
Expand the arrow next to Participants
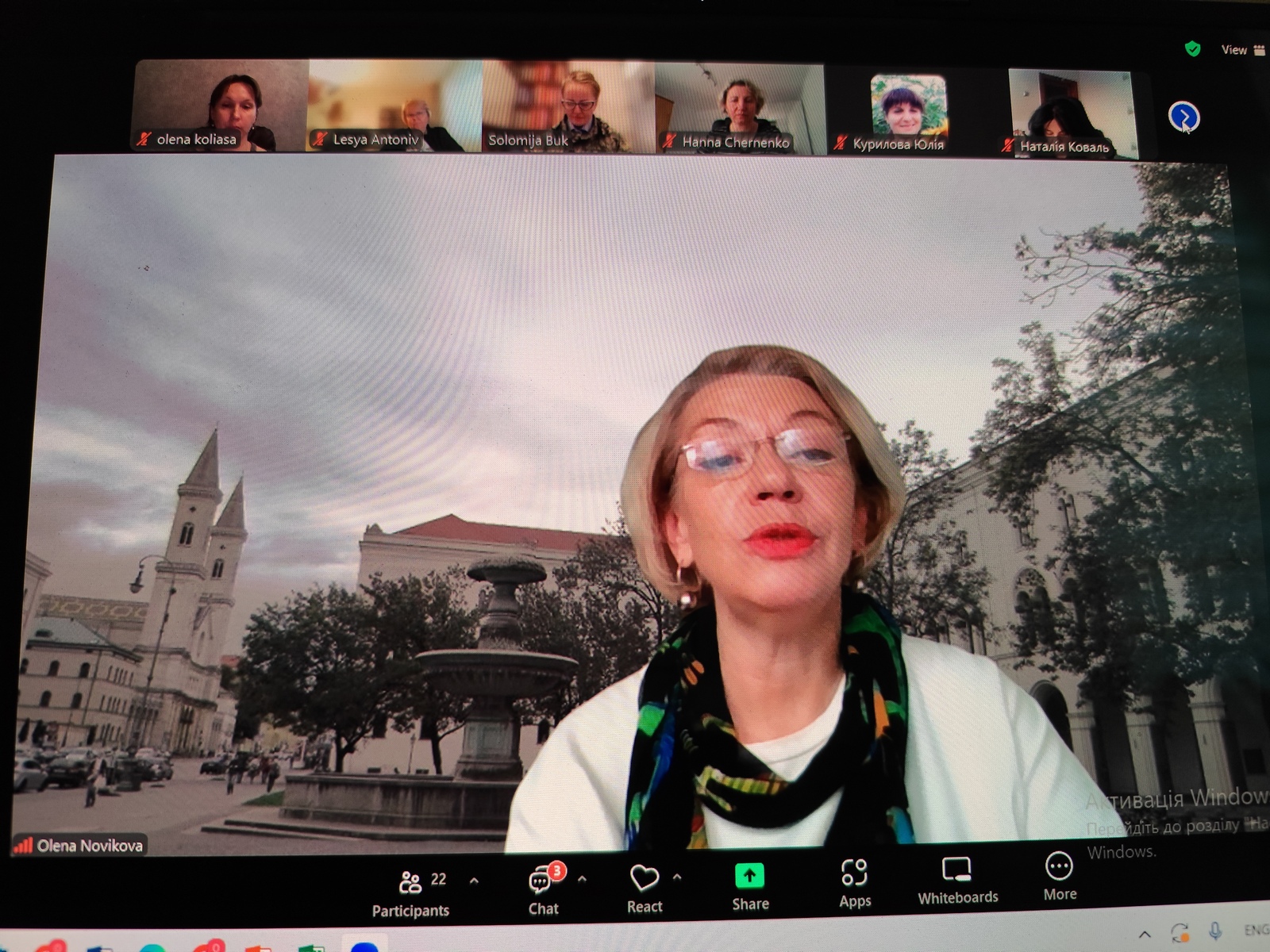tap(474, 881)
